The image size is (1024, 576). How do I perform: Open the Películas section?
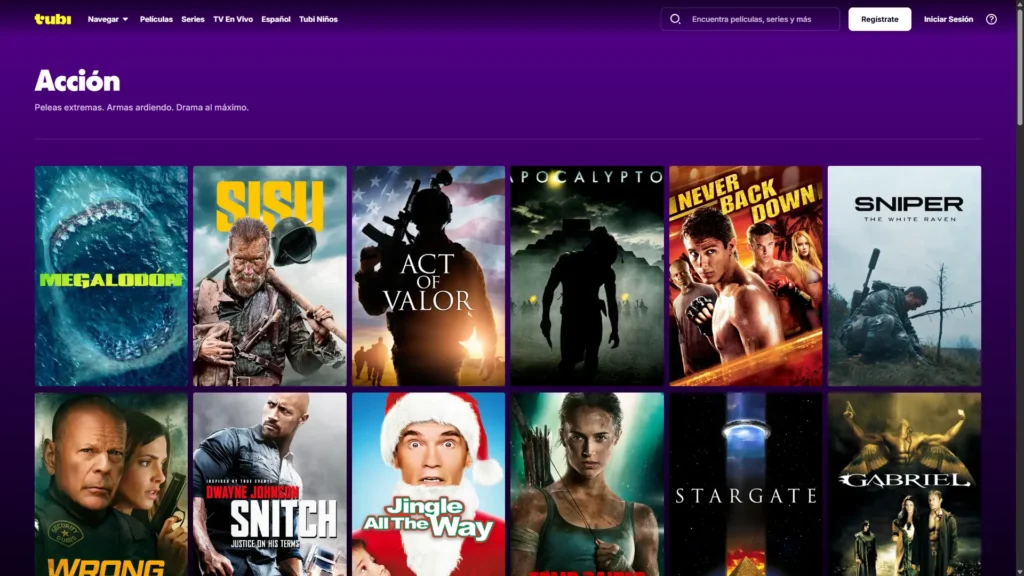tap(156, 19)
